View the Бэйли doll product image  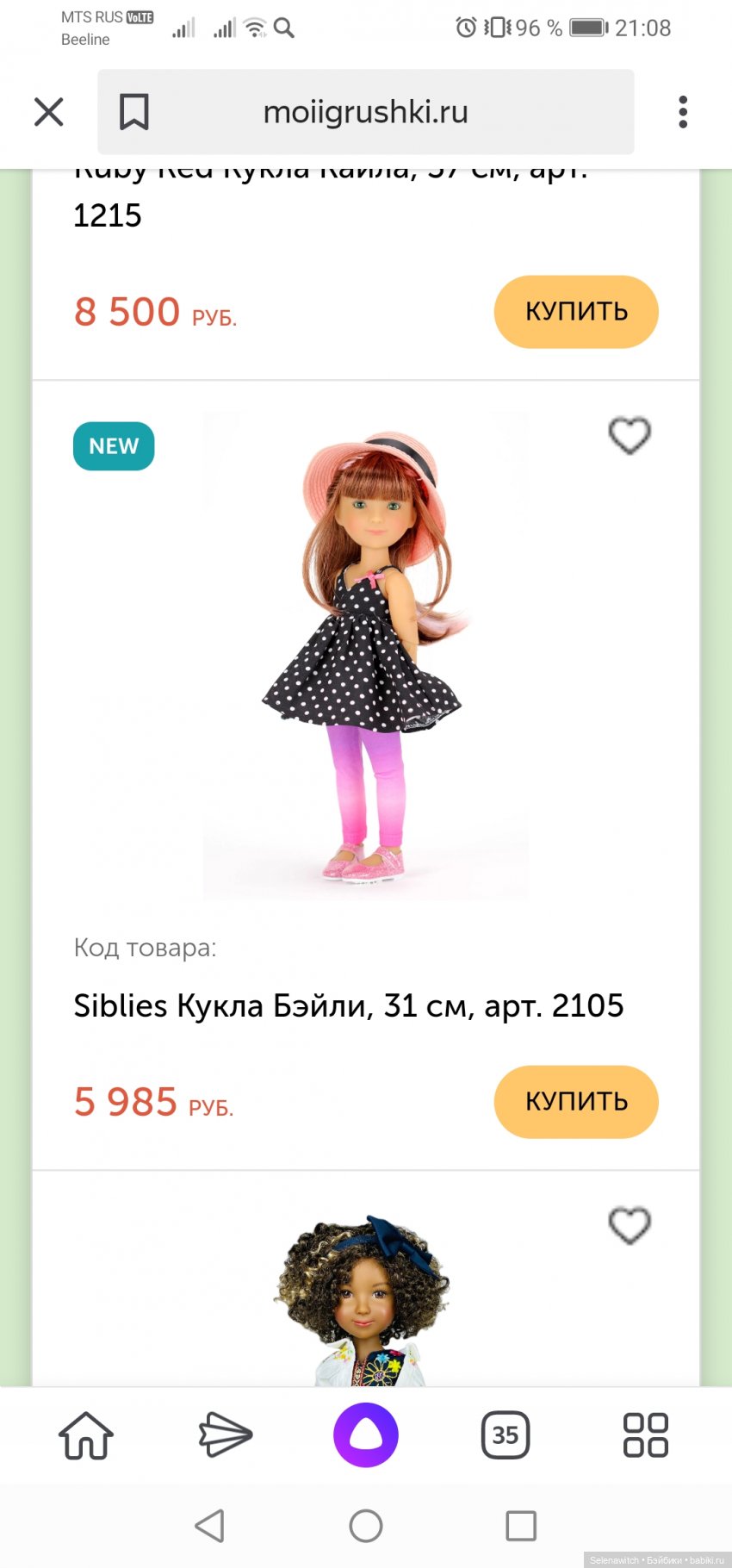click(x=366, y=656)
